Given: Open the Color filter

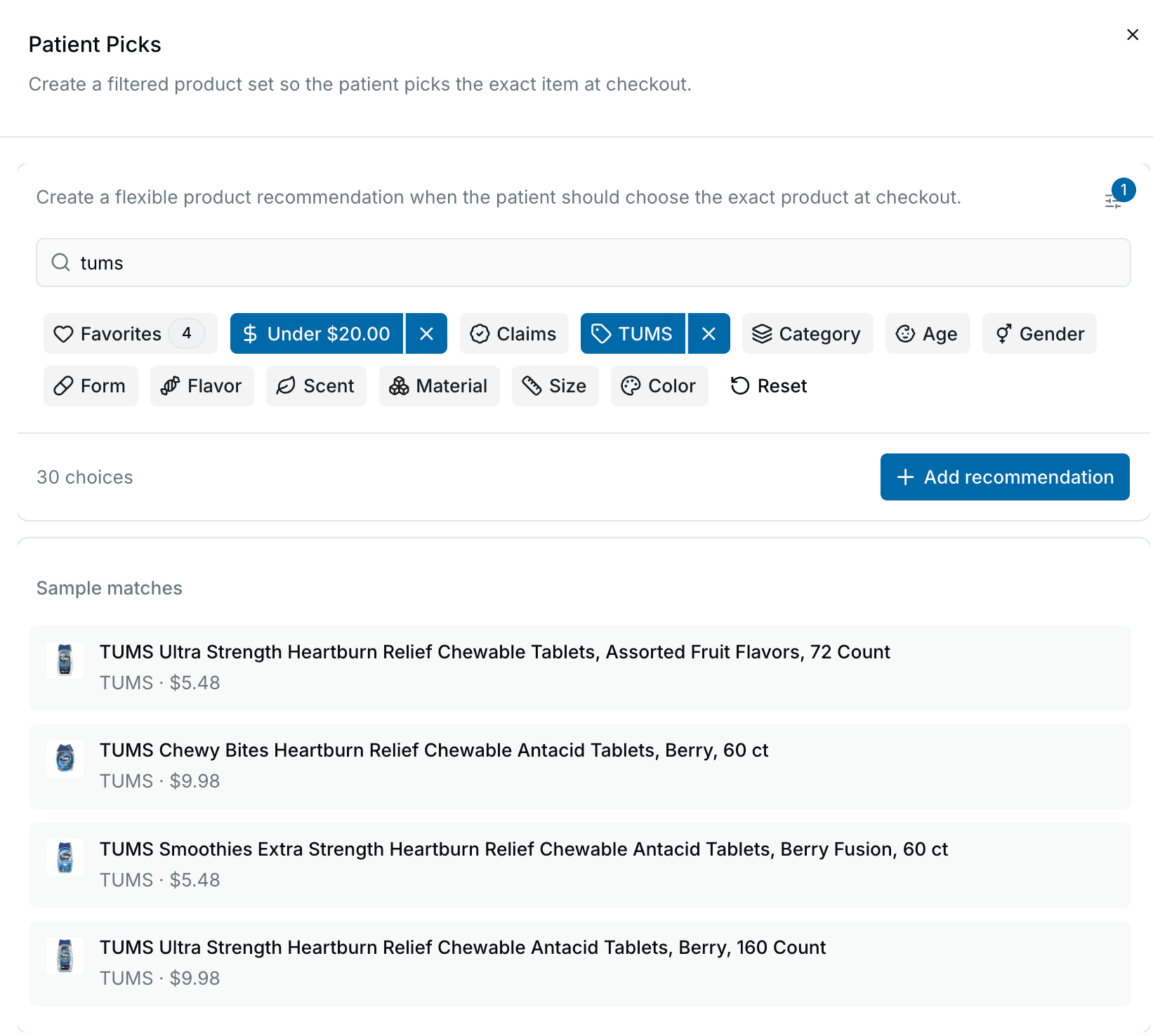Looking at the screenshot, I should (659, 386).
